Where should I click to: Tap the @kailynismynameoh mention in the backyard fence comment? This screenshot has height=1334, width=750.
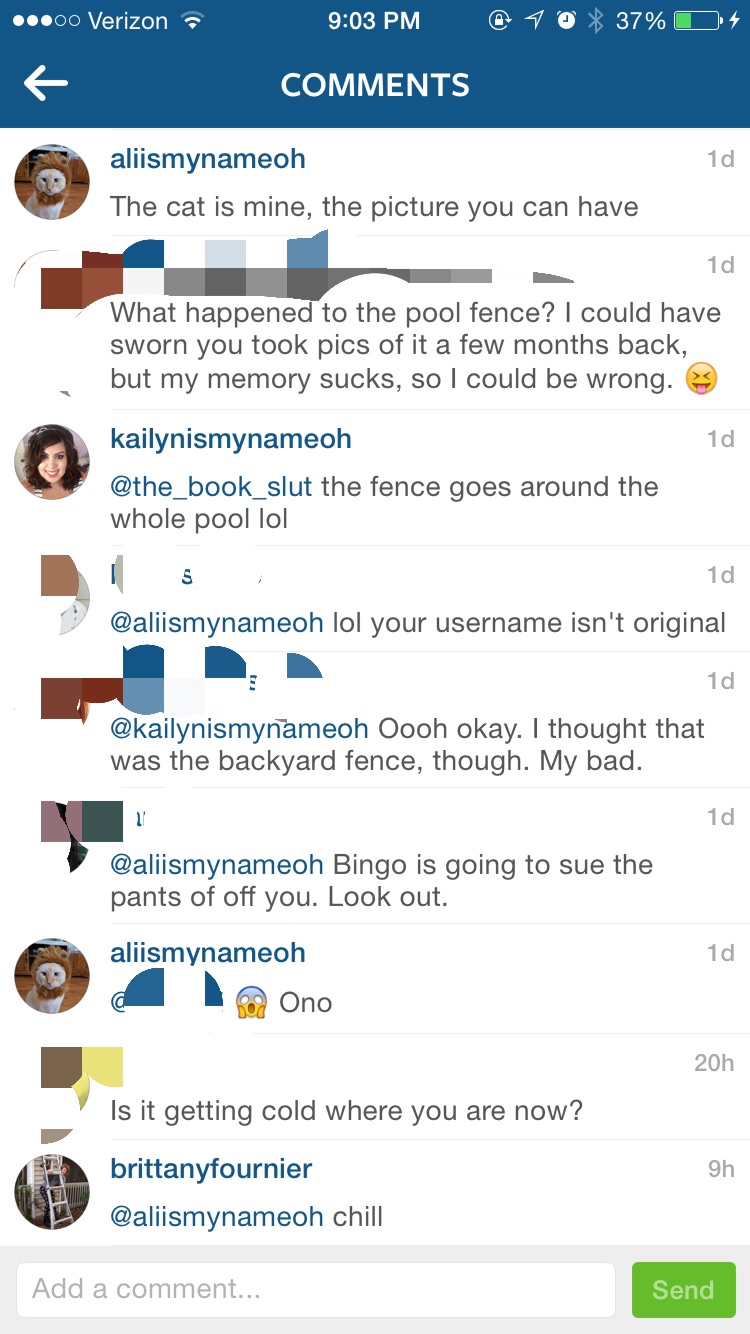click(239, 729)
